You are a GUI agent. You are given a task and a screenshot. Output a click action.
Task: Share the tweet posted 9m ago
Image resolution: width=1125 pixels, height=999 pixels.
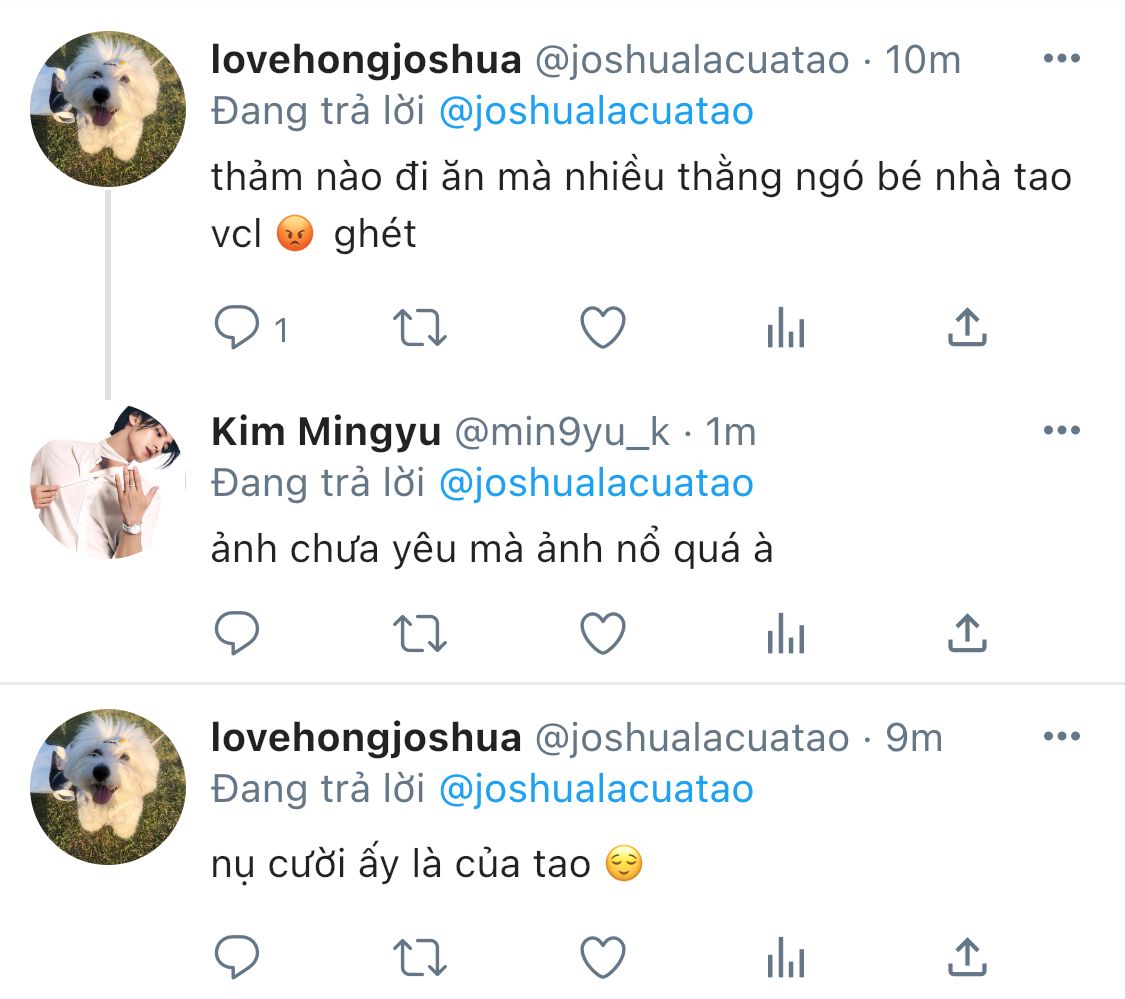pos(967,957)
